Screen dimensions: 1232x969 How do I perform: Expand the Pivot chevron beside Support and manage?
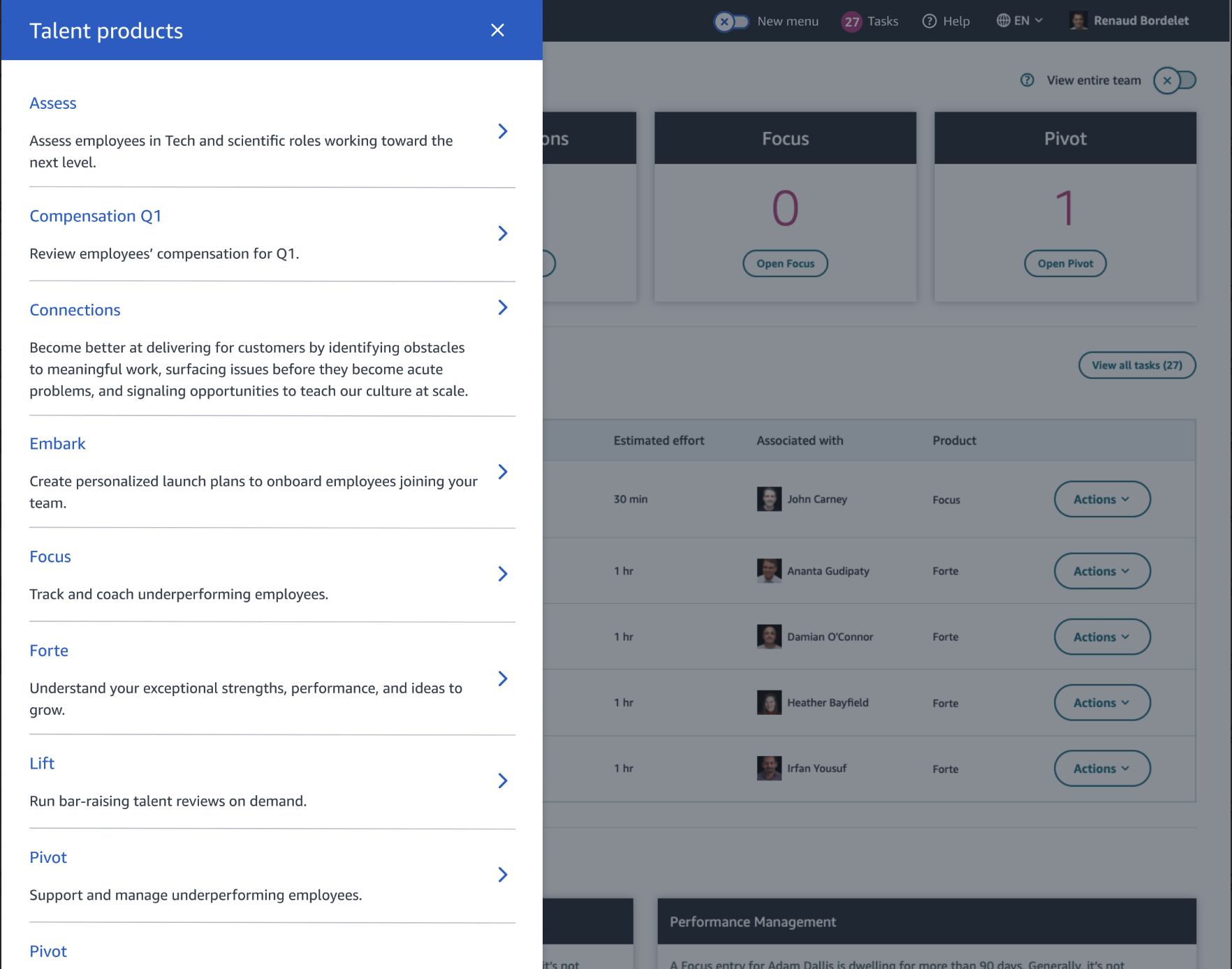[x=503, y=875]
